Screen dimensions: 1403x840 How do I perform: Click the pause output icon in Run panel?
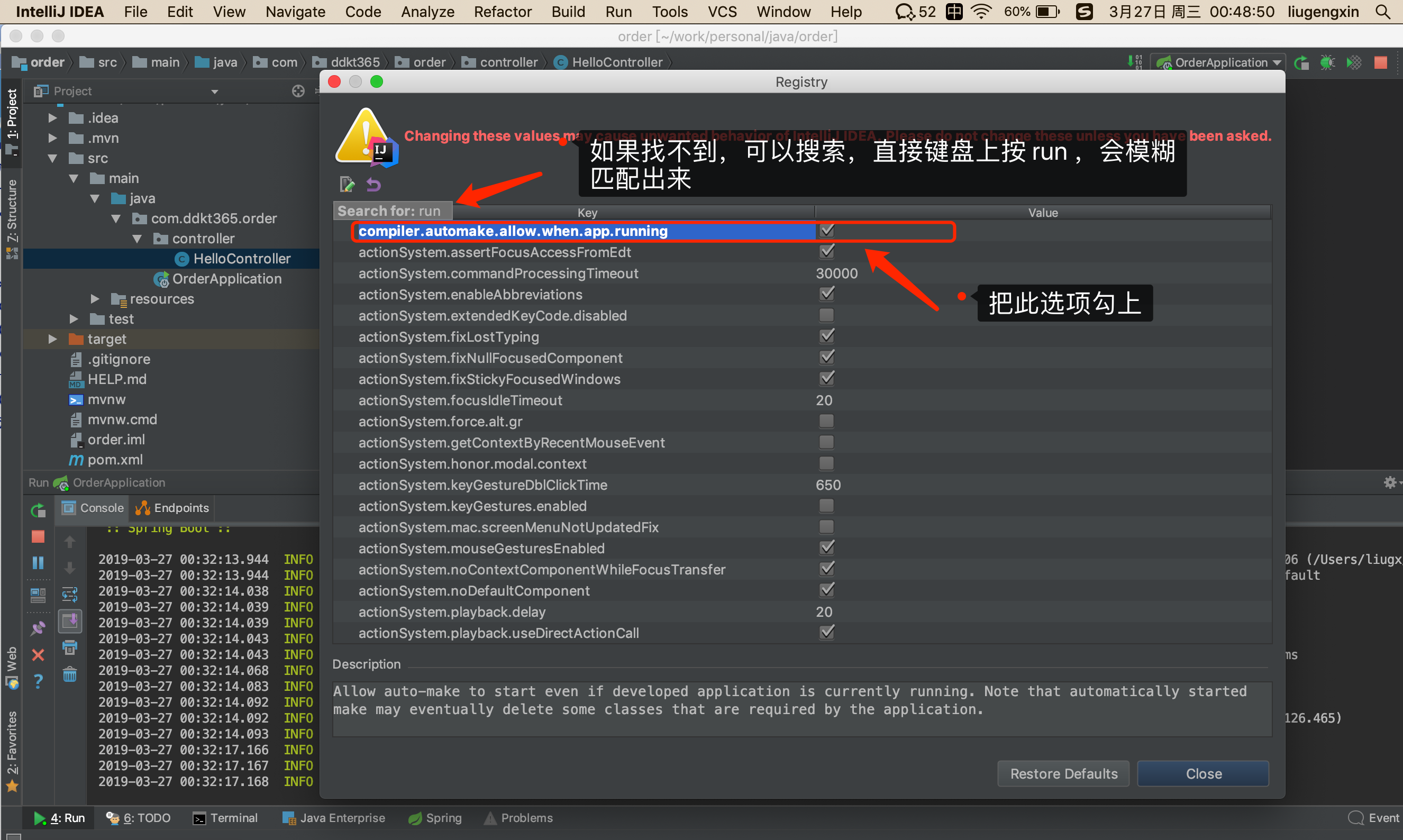[38, 562]
